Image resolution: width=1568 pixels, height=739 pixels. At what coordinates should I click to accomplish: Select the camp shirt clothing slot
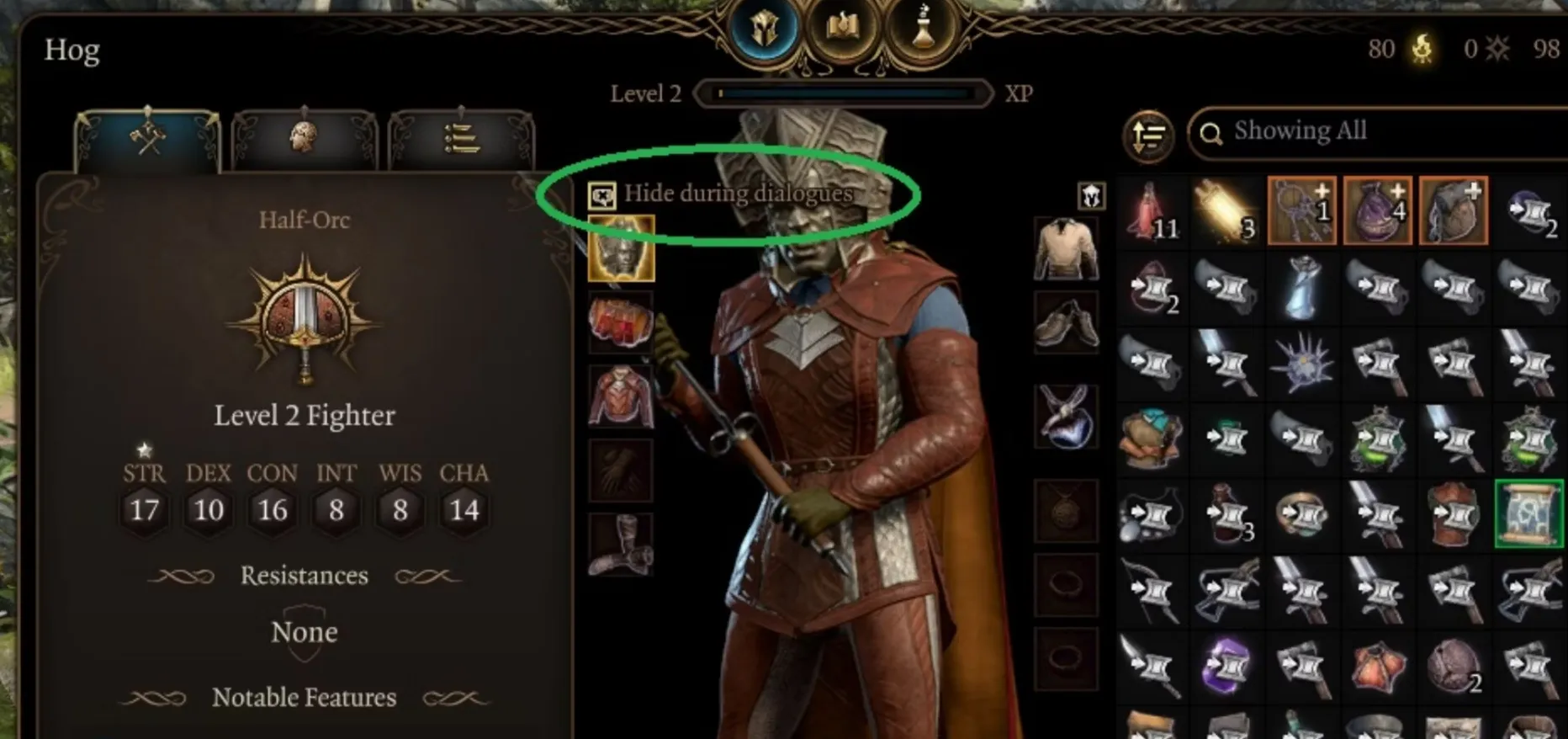tap(1066, 249)
